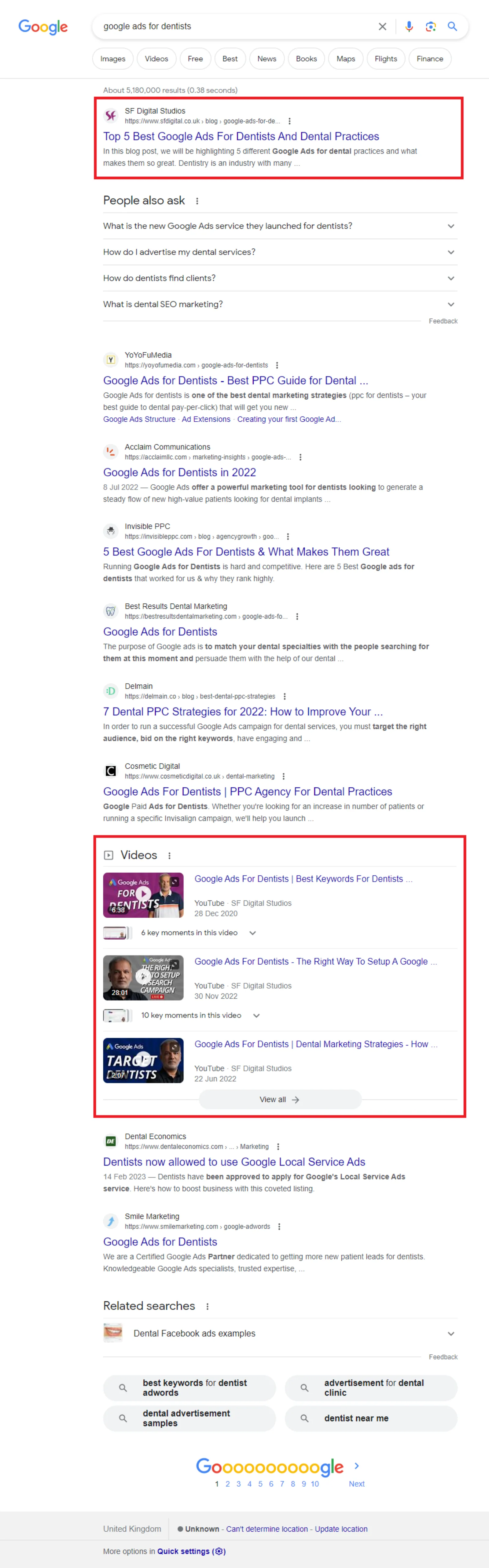Select the Books filter chip
489x1568 pixels.
(307, 59)
